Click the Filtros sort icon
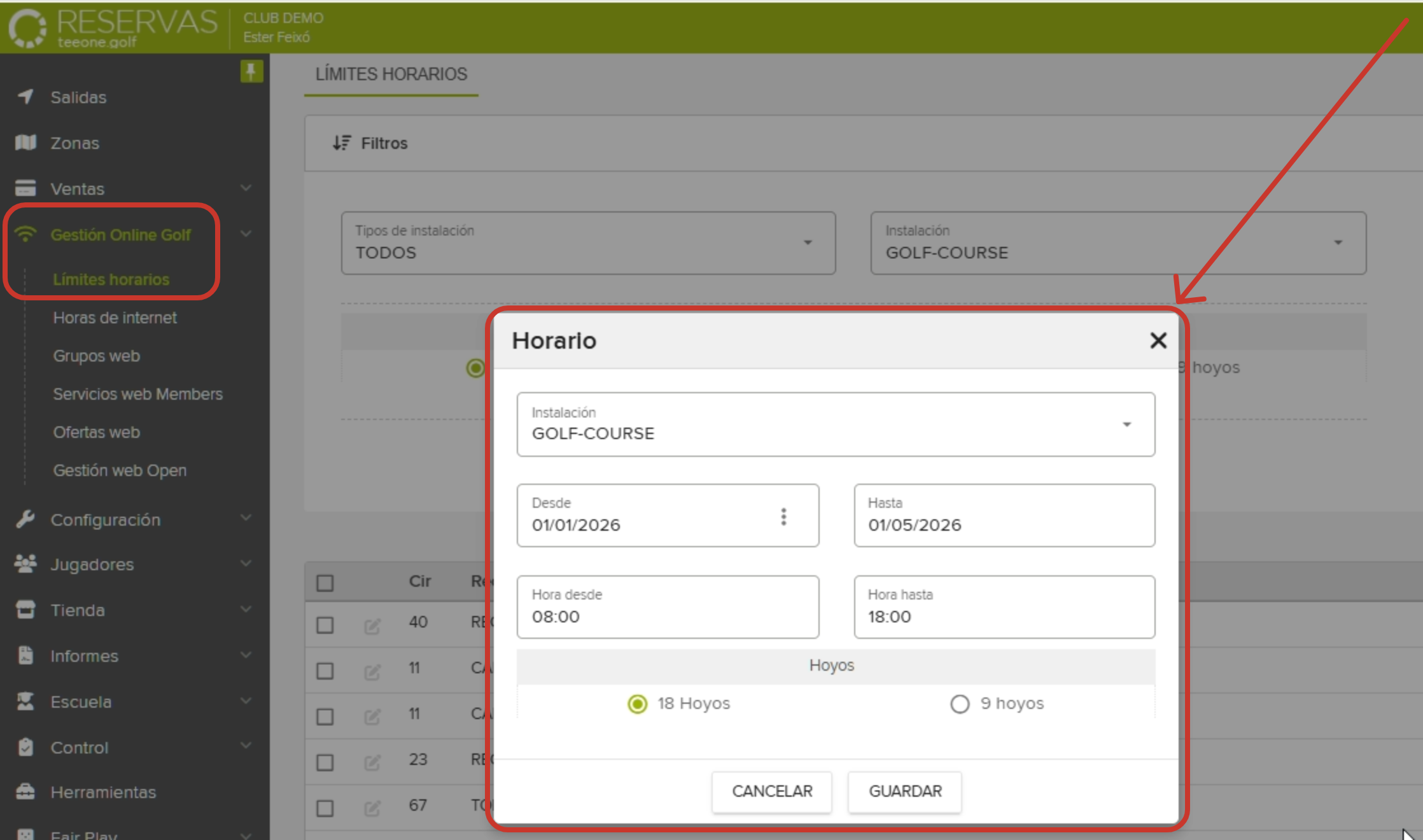This screenshot has width=1423, height=840. point(342,143)
